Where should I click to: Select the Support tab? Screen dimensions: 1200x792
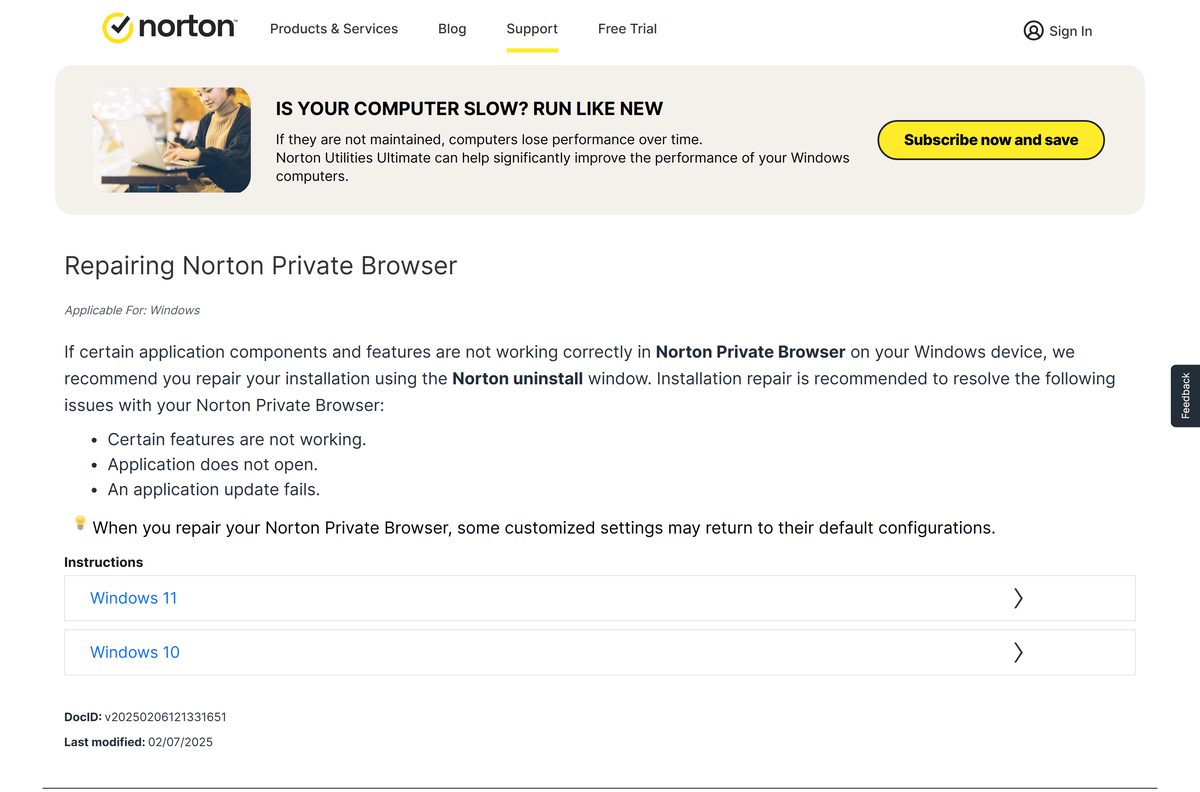click(532, 29)
